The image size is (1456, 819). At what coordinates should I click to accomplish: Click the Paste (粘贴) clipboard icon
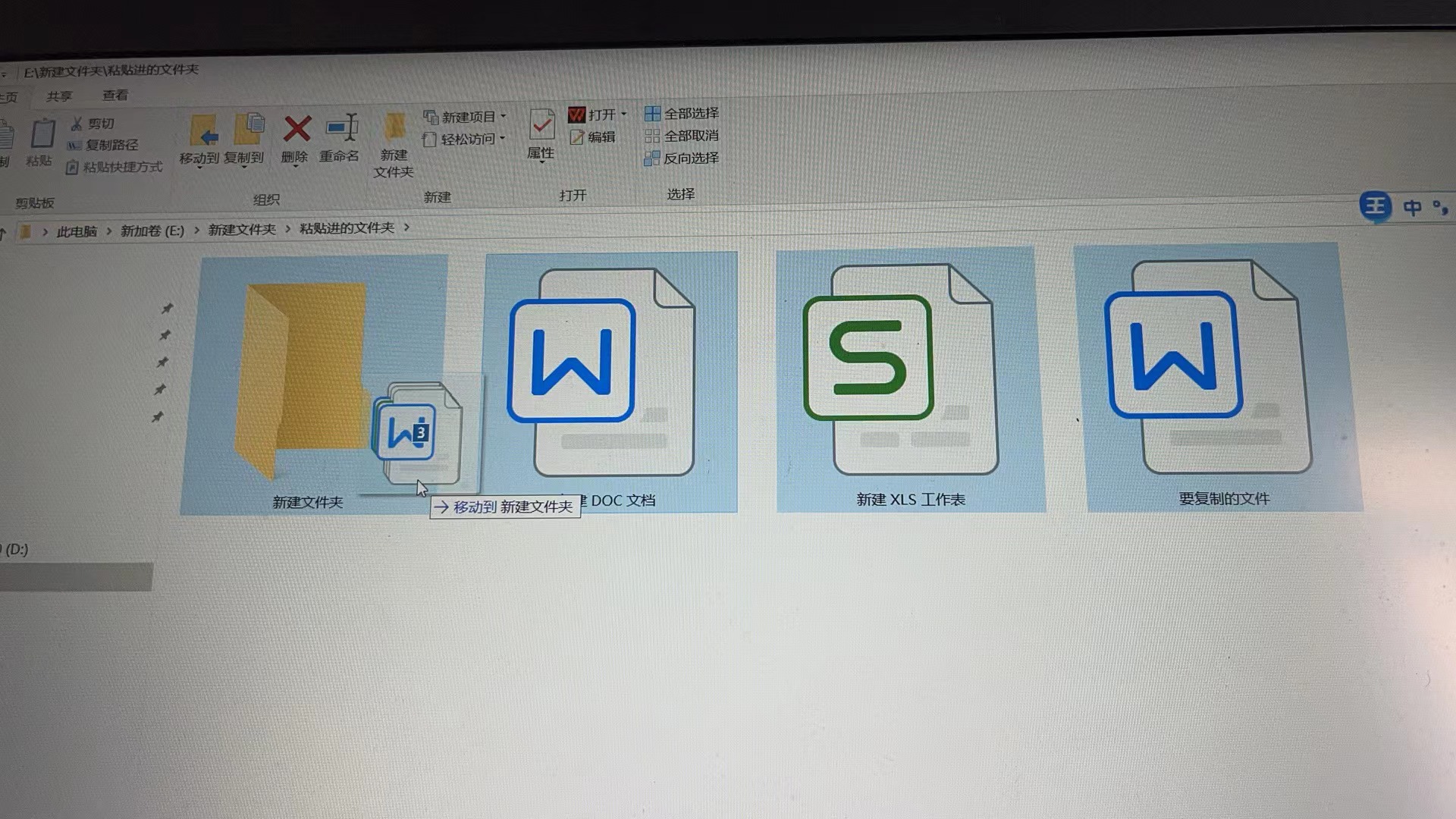coord(42,134)
